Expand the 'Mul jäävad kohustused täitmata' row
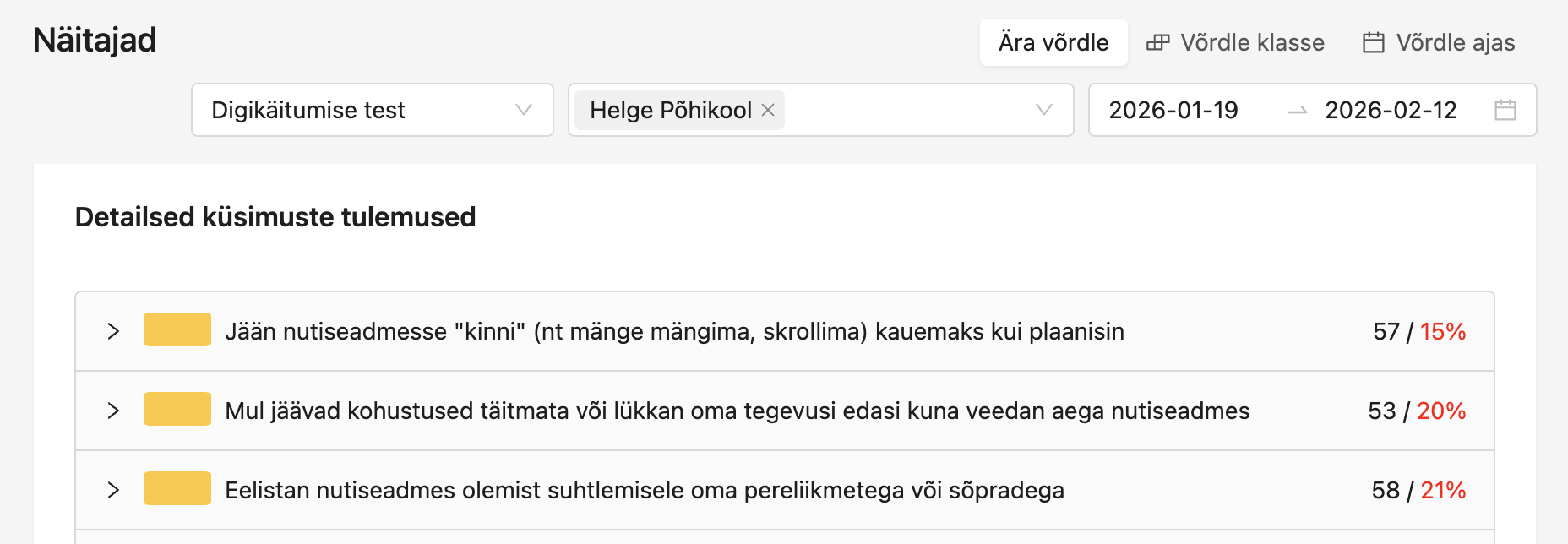Screen dimensions: 1568x544 point(113,411)
